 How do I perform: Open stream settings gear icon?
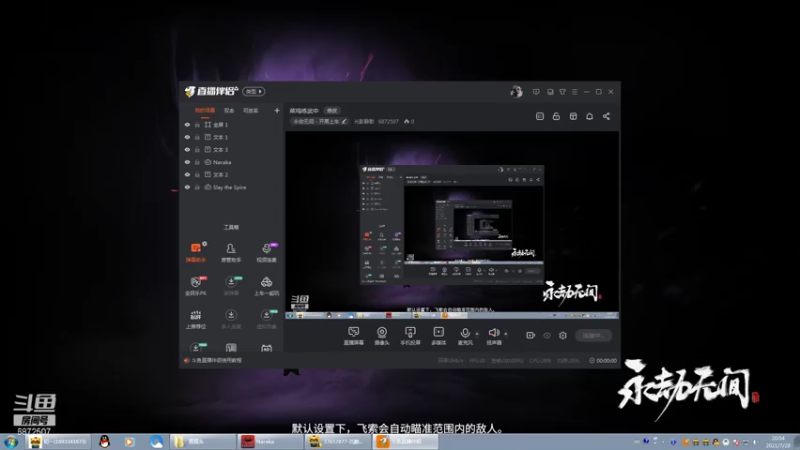point(563,335)
